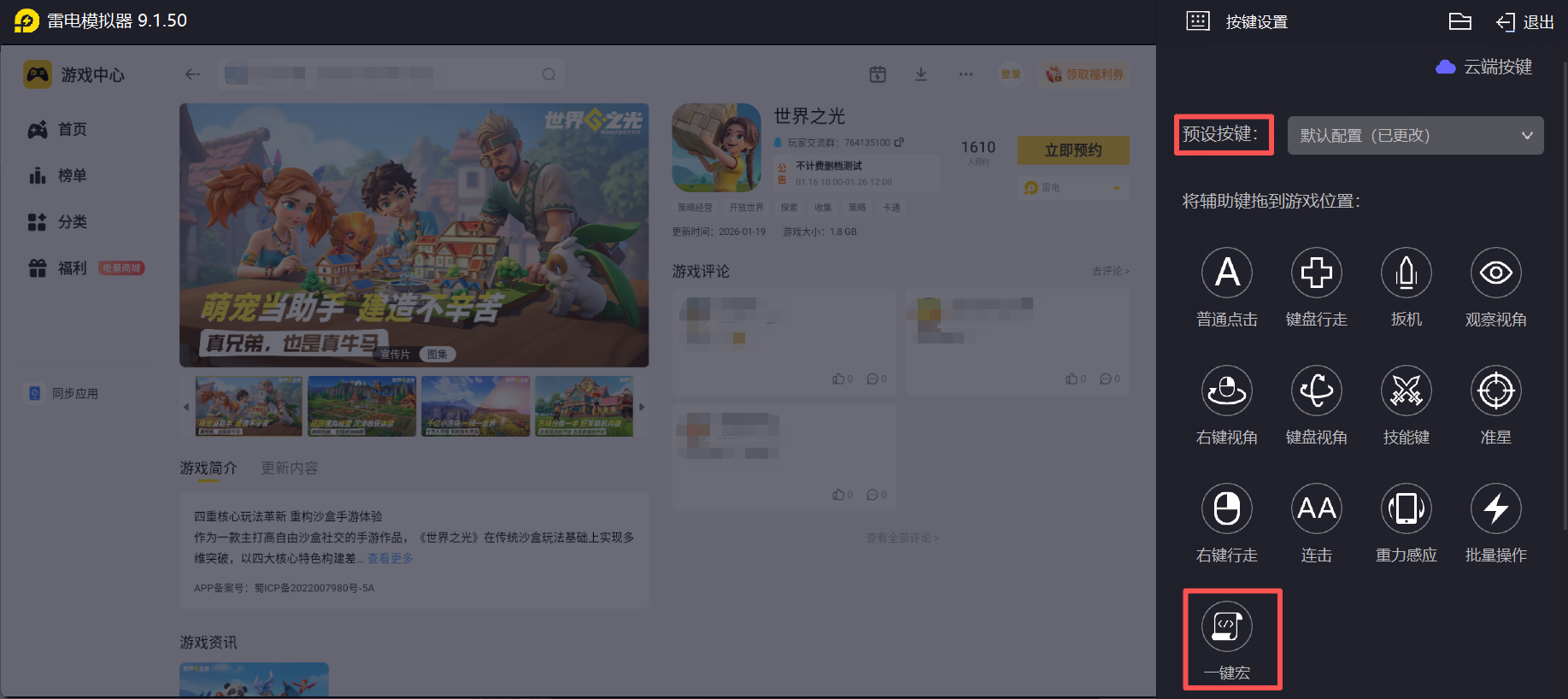Open the 福利 benefits page
The width and height of the screenshot is (1568, 699).
[85, 268]
